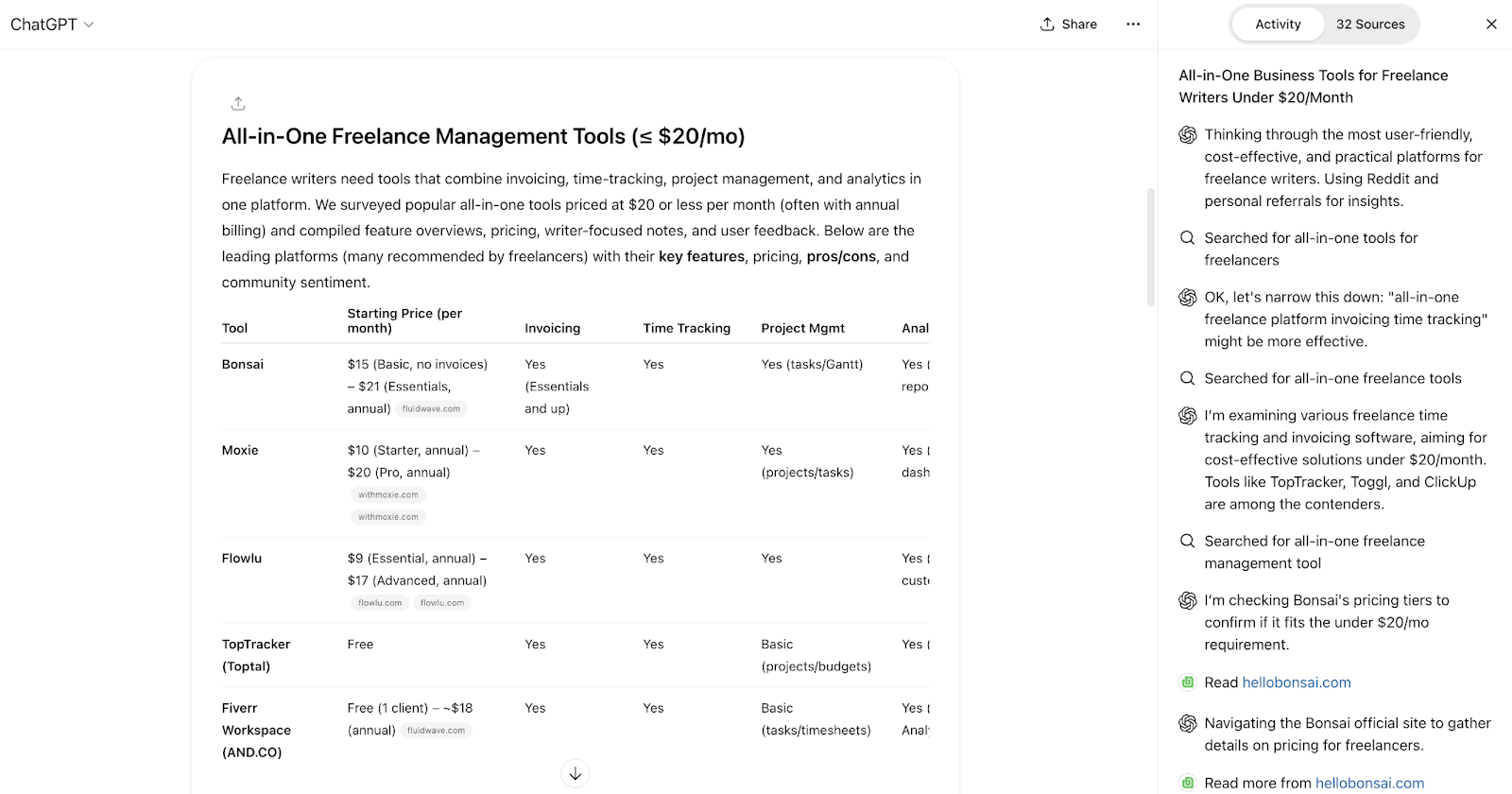The image size is (1512, 794).
Task: Open the hellobonsai.com link after Read more from
Action: pos(1369,783)
